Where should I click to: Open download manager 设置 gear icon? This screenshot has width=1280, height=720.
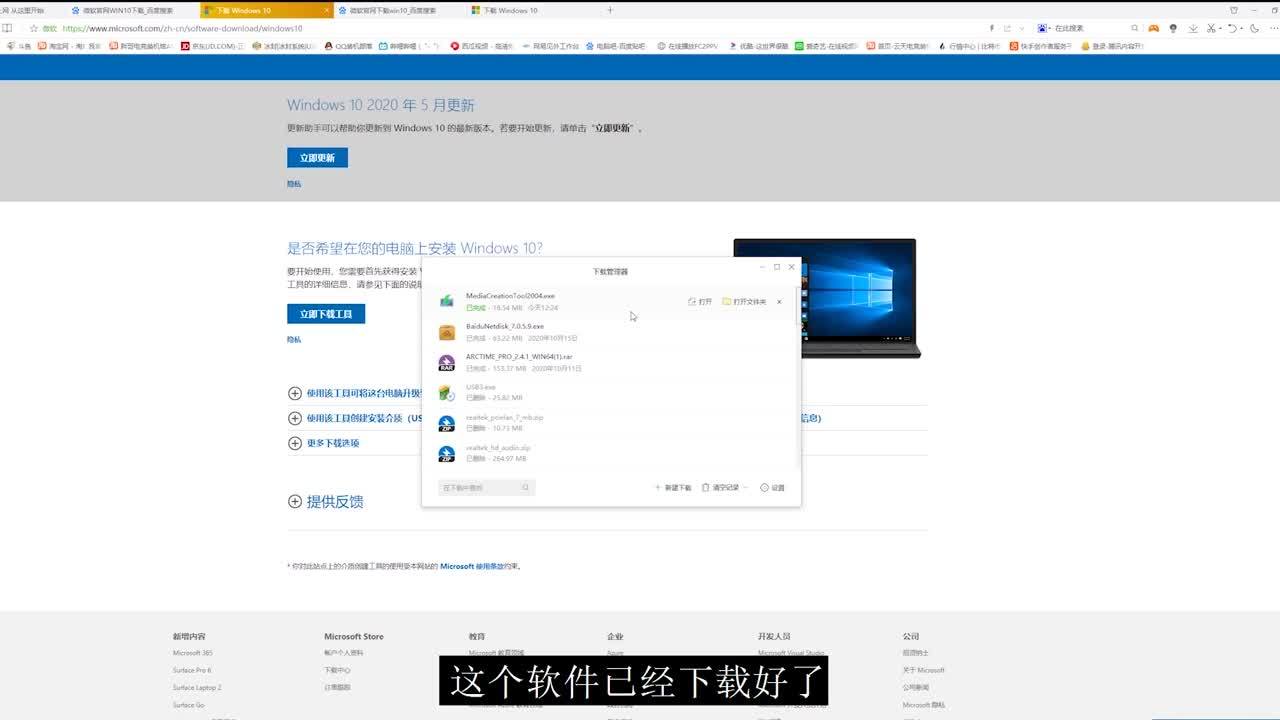tap(765, 488)
